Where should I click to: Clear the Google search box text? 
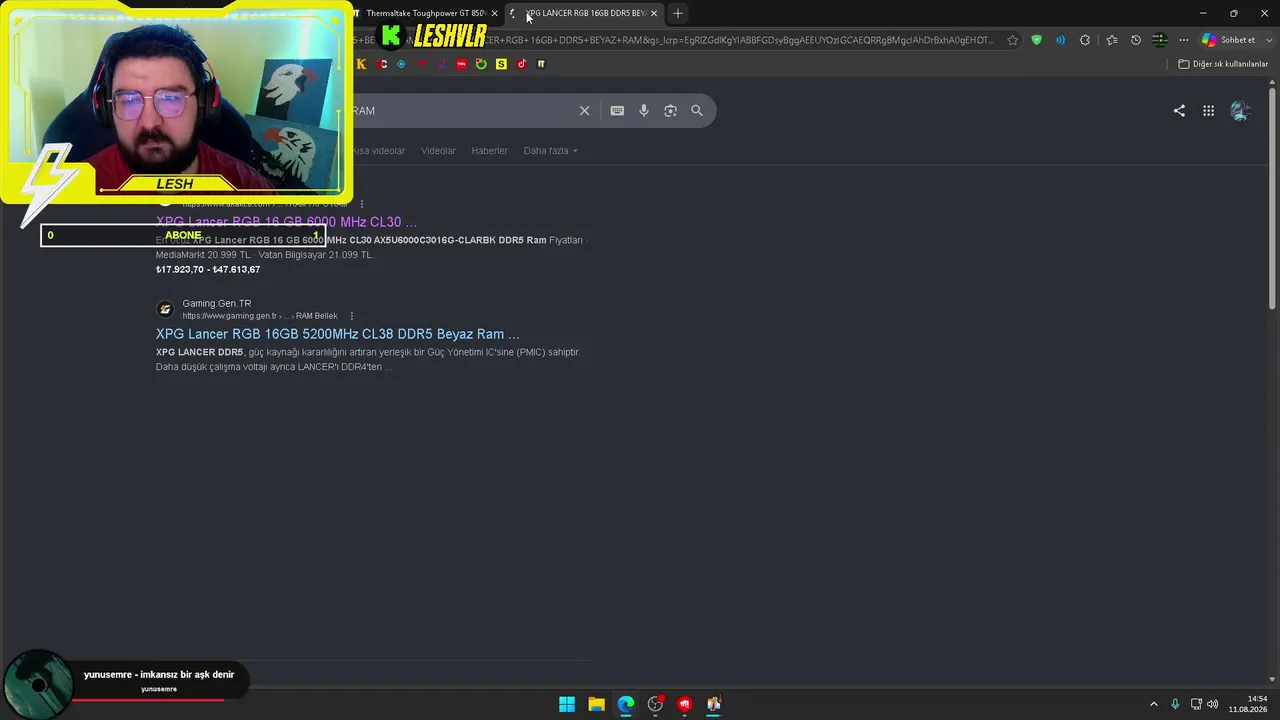point(585,111)
